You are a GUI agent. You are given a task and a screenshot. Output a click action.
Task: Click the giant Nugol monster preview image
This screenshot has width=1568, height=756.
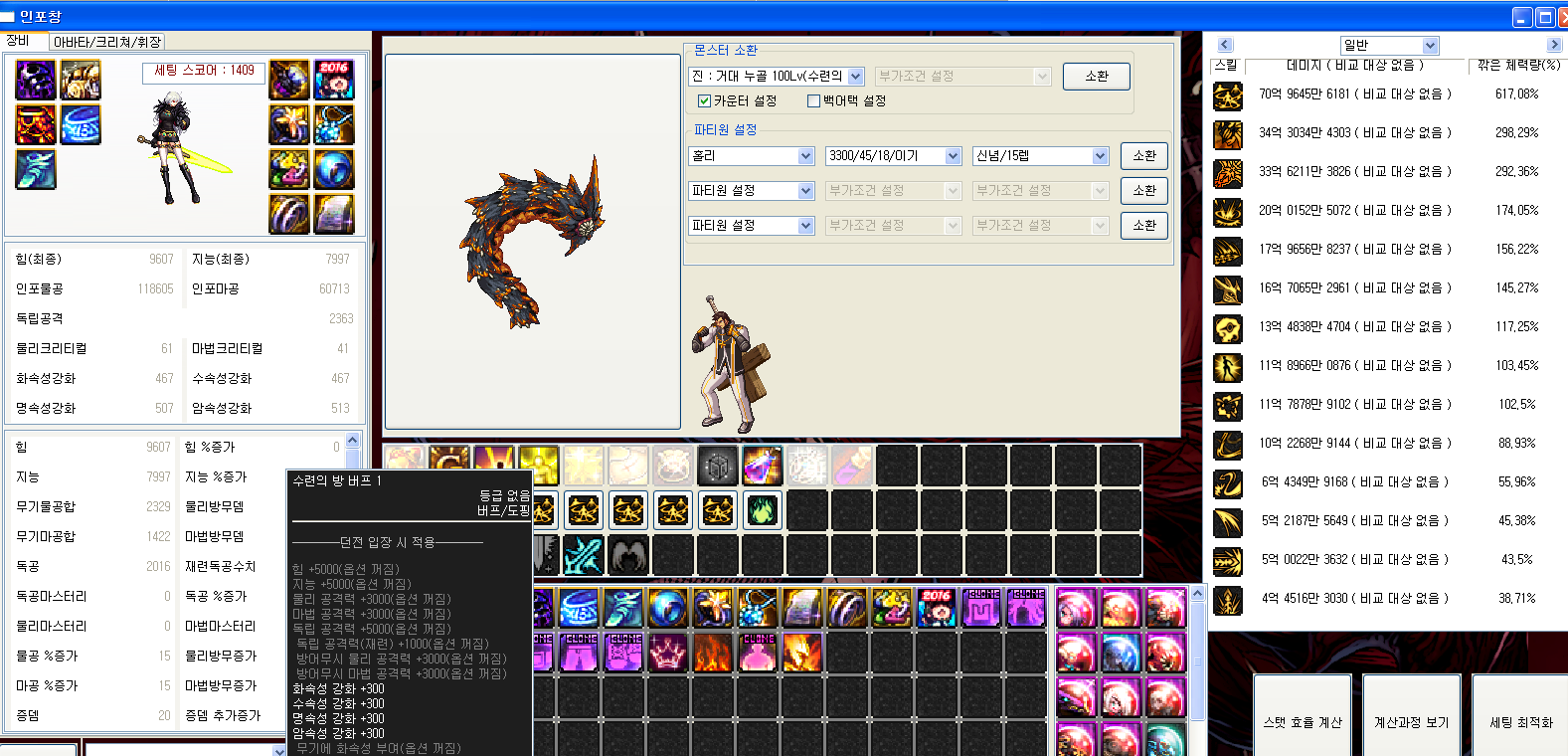coord(532,242)
